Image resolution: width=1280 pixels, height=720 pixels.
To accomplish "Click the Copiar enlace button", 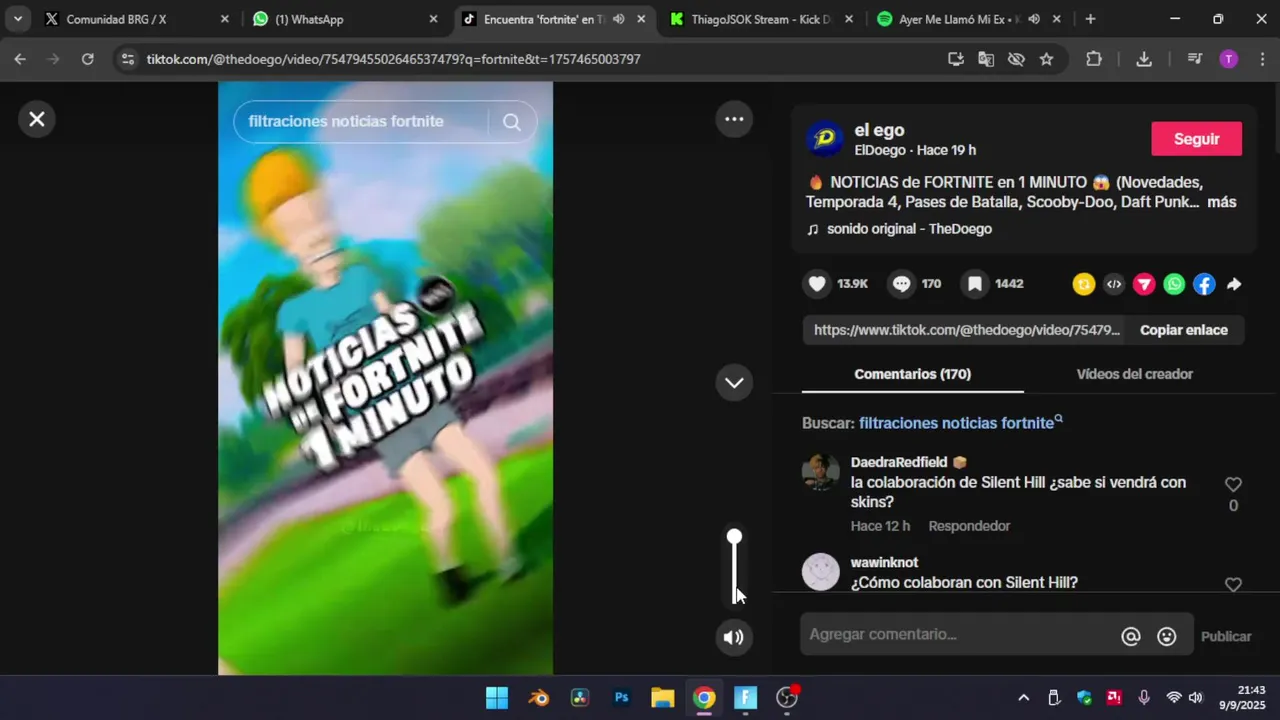I will click(1184, 330).
